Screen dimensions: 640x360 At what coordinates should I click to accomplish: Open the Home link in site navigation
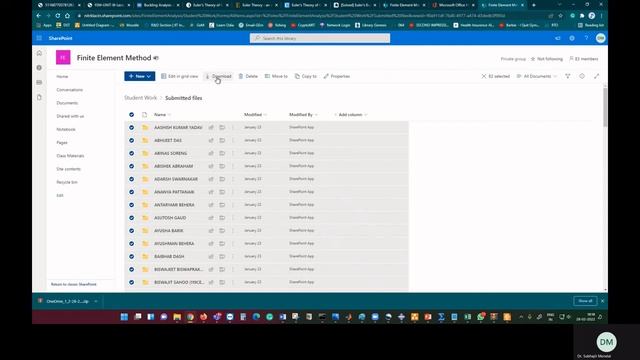click(62, 77)
